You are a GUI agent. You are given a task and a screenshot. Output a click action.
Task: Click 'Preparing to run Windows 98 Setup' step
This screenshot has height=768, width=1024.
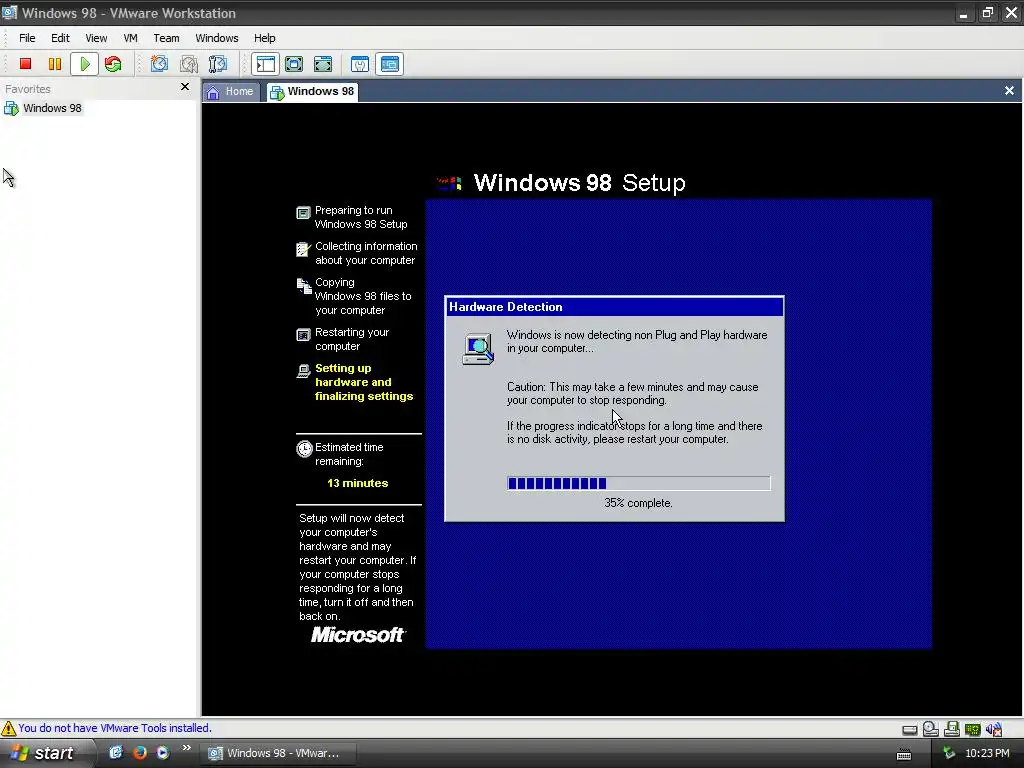[360, 217]
